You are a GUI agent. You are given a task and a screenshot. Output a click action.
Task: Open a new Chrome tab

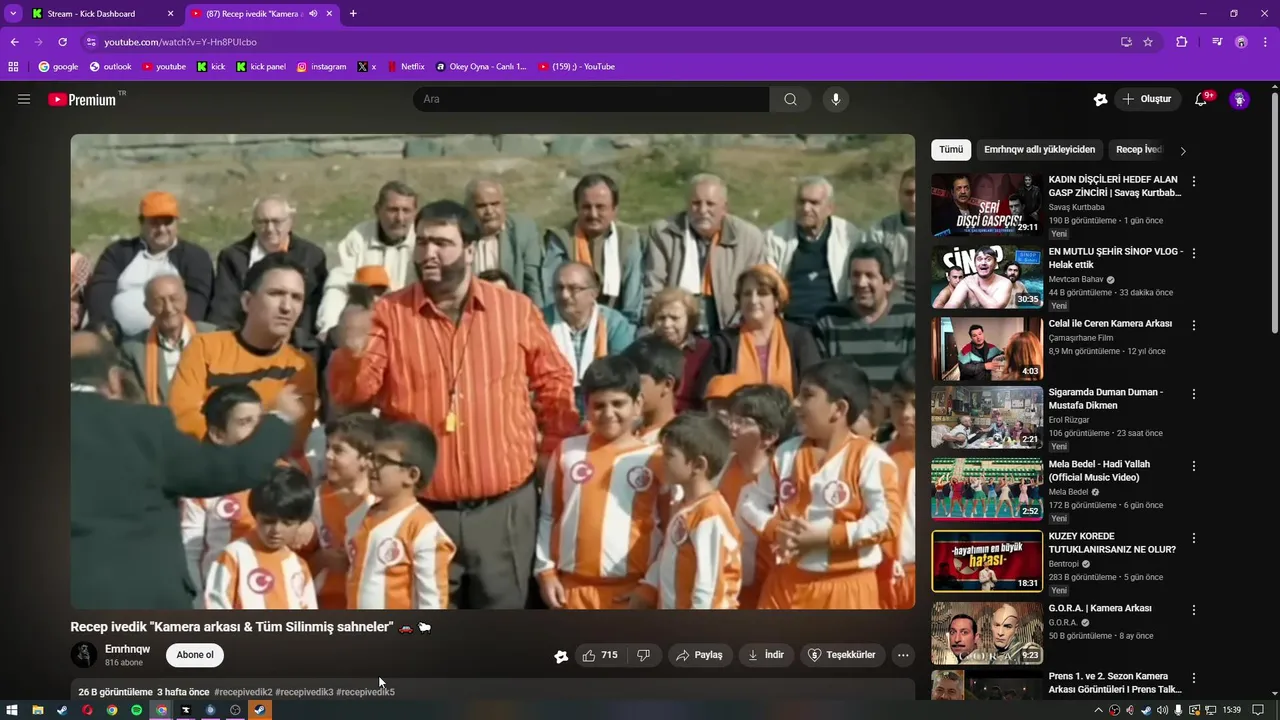(x=353, y=14)
